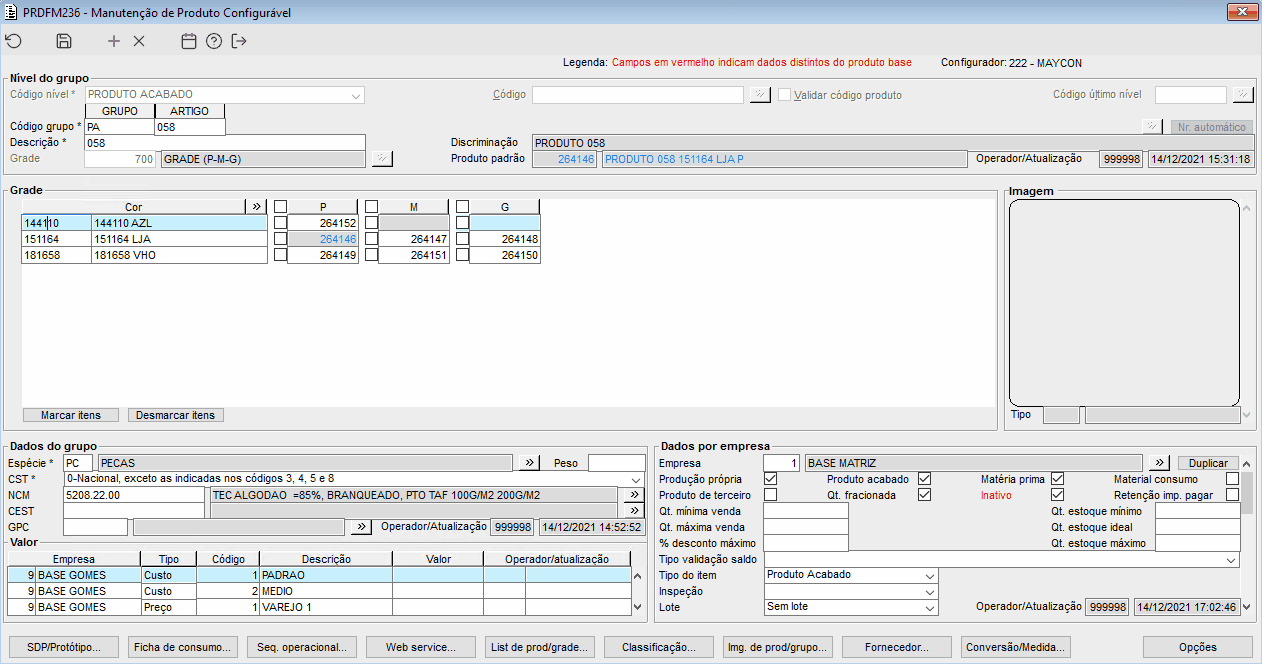Open Seq. operacional... button
This screenshot has height=664, width=1262.
click(x=302, y=647)
